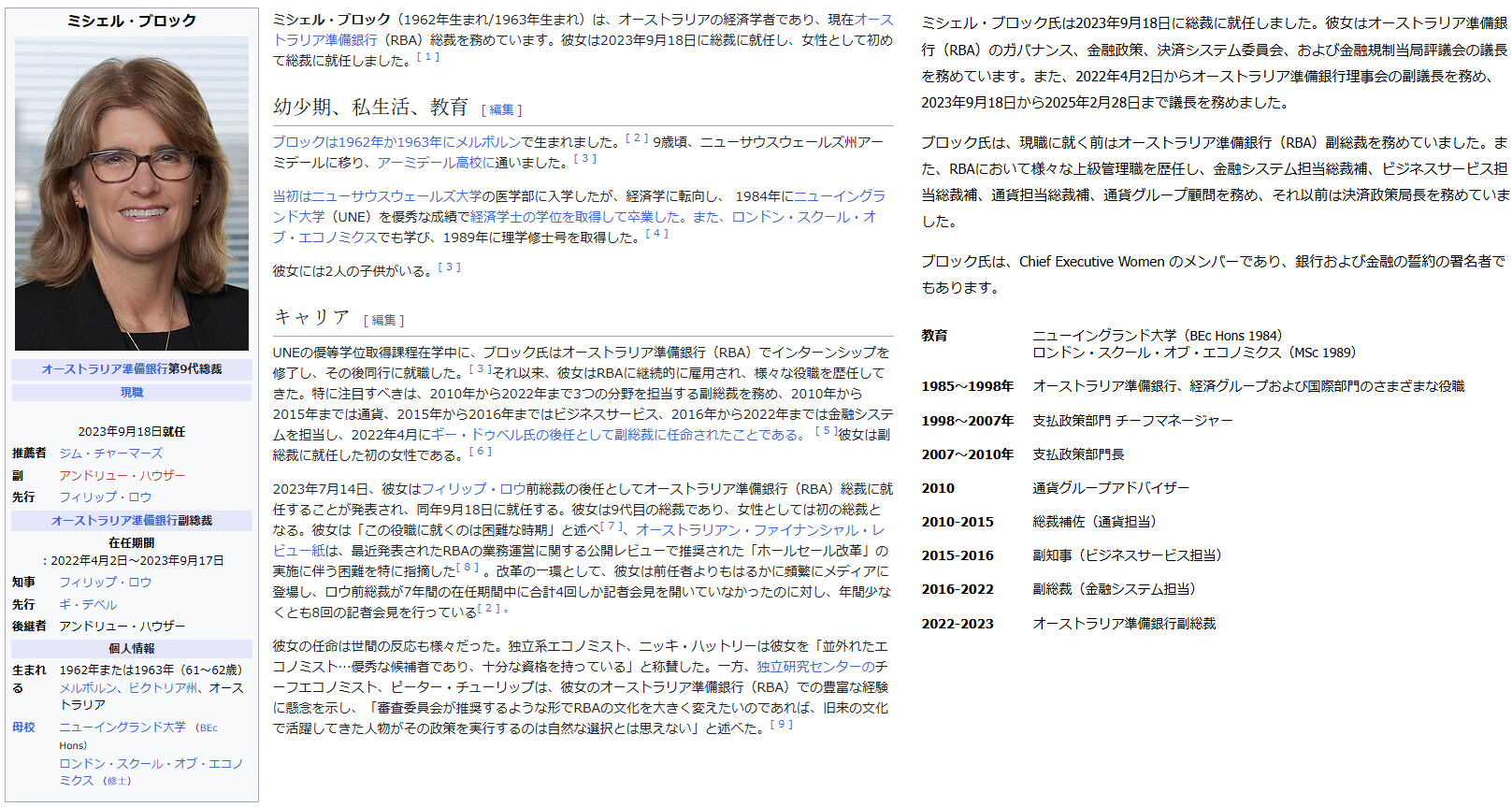Open the ギ・デベル link in the infobox
This screenshot has height=807, width=1512.
pyautogui.click(x=88, y=605)
